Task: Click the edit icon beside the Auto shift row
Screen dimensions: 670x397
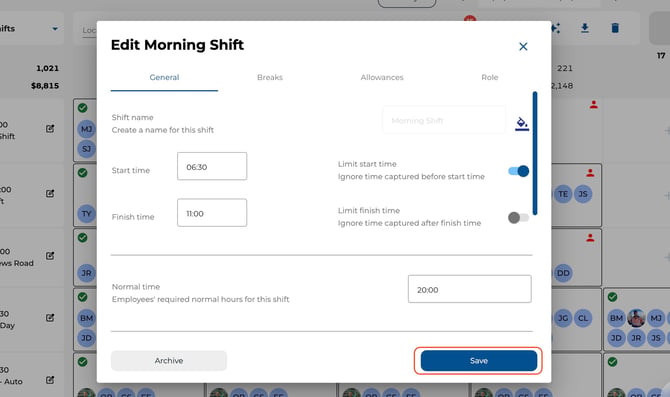Action: [50, 380]
